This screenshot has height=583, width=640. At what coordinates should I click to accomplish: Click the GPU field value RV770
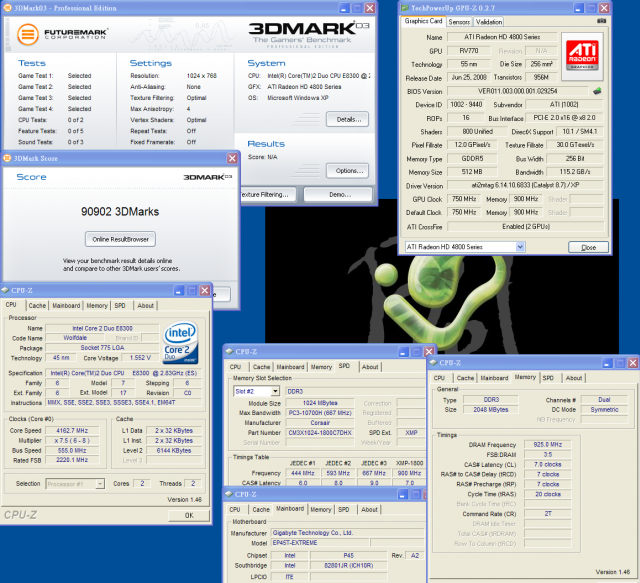coord(469,51)
